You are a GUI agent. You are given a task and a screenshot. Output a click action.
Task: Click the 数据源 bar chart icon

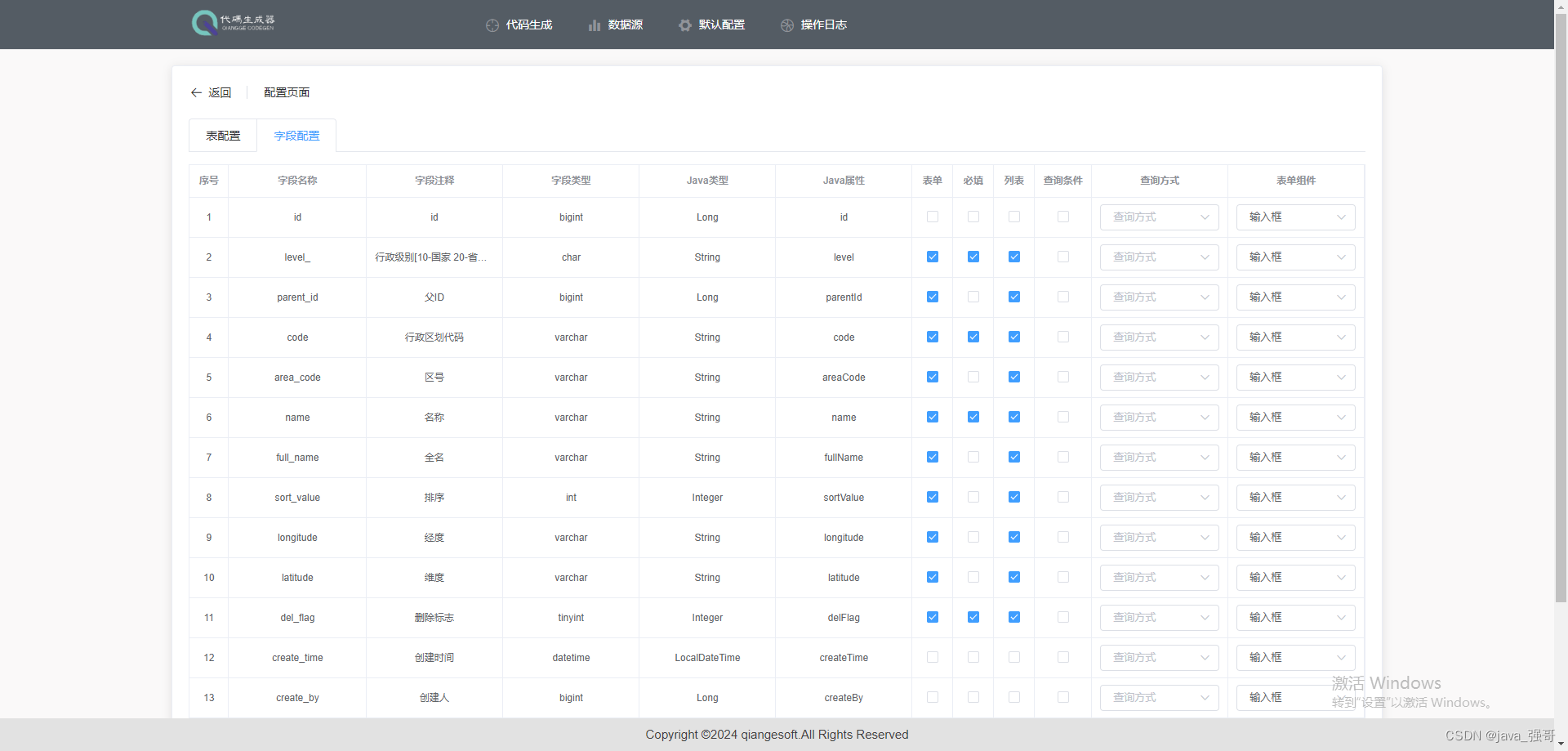tap(595, 25)
